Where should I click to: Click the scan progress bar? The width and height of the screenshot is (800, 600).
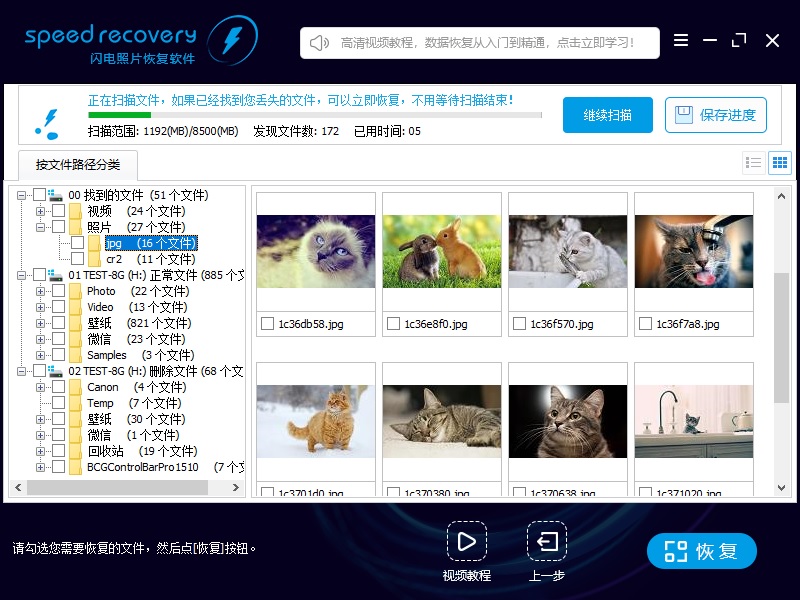click(x=315, y=115)
